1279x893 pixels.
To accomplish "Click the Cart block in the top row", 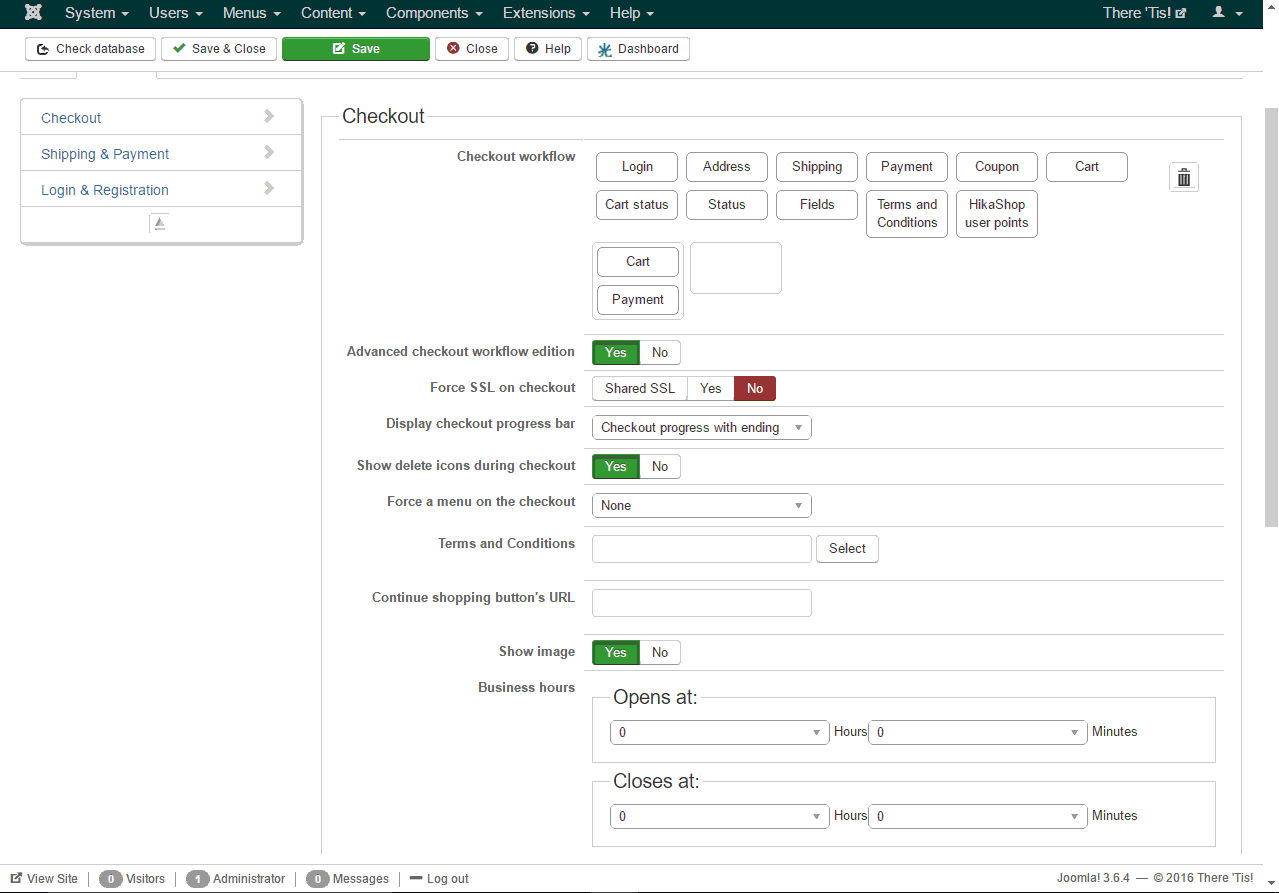I will 1087,166.
